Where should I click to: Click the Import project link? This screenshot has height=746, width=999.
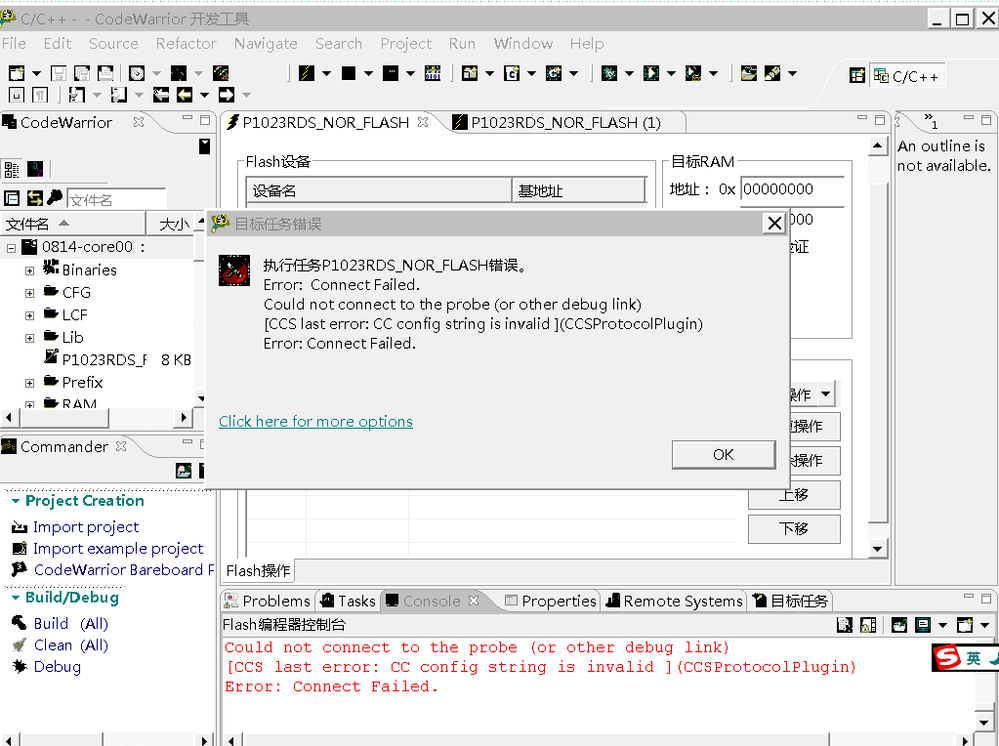point(86,527)
